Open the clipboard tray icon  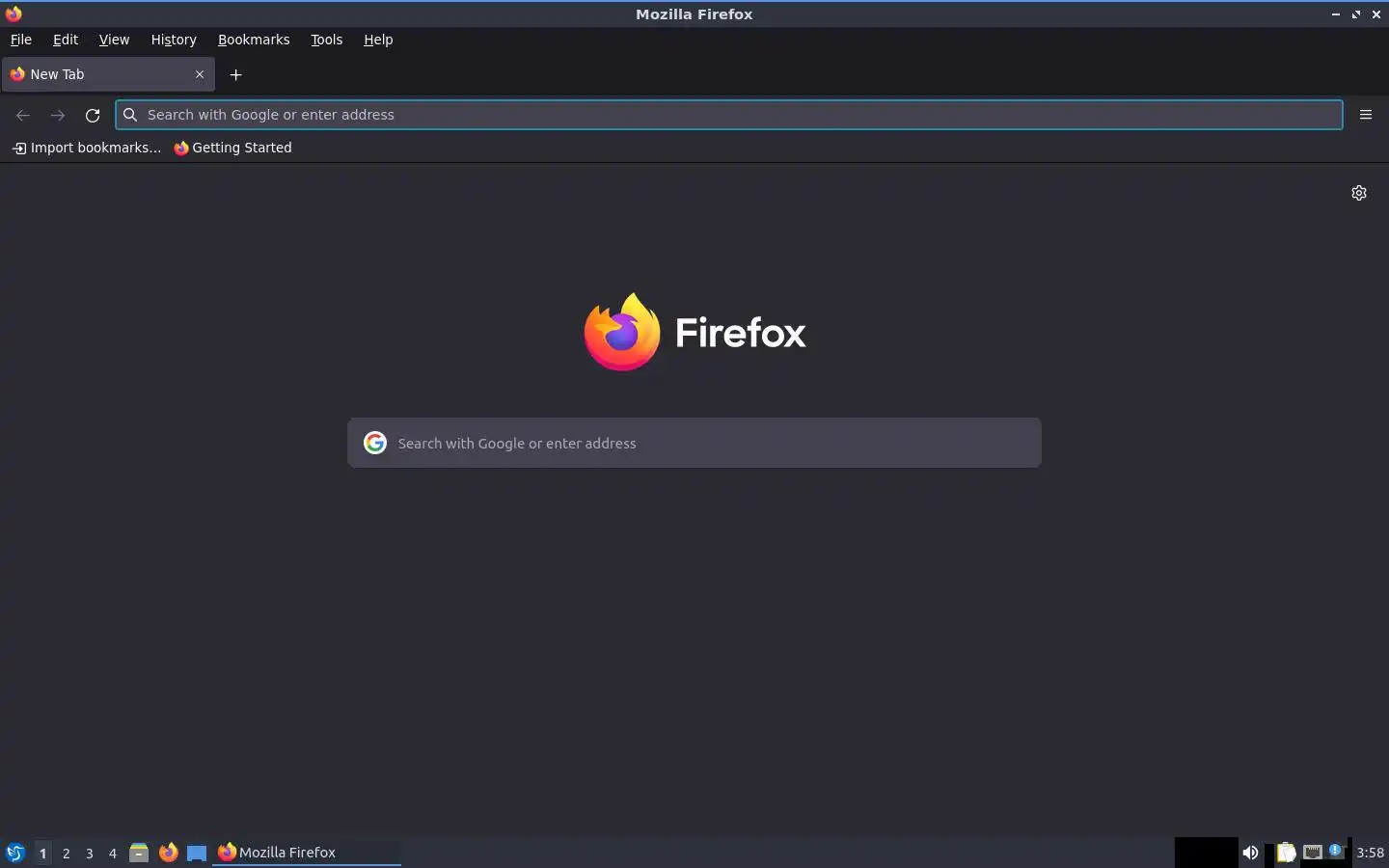[1286, 853]
